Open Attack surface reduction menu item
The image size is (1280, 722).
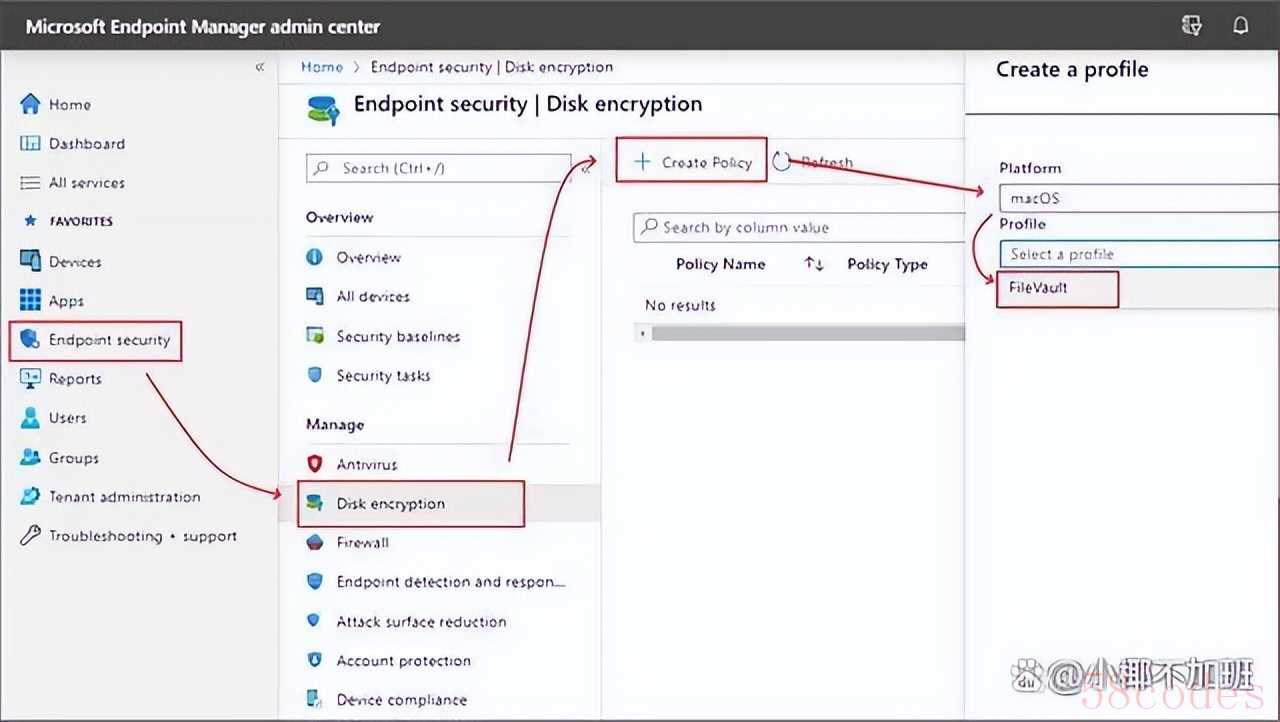tap(421, 621)
